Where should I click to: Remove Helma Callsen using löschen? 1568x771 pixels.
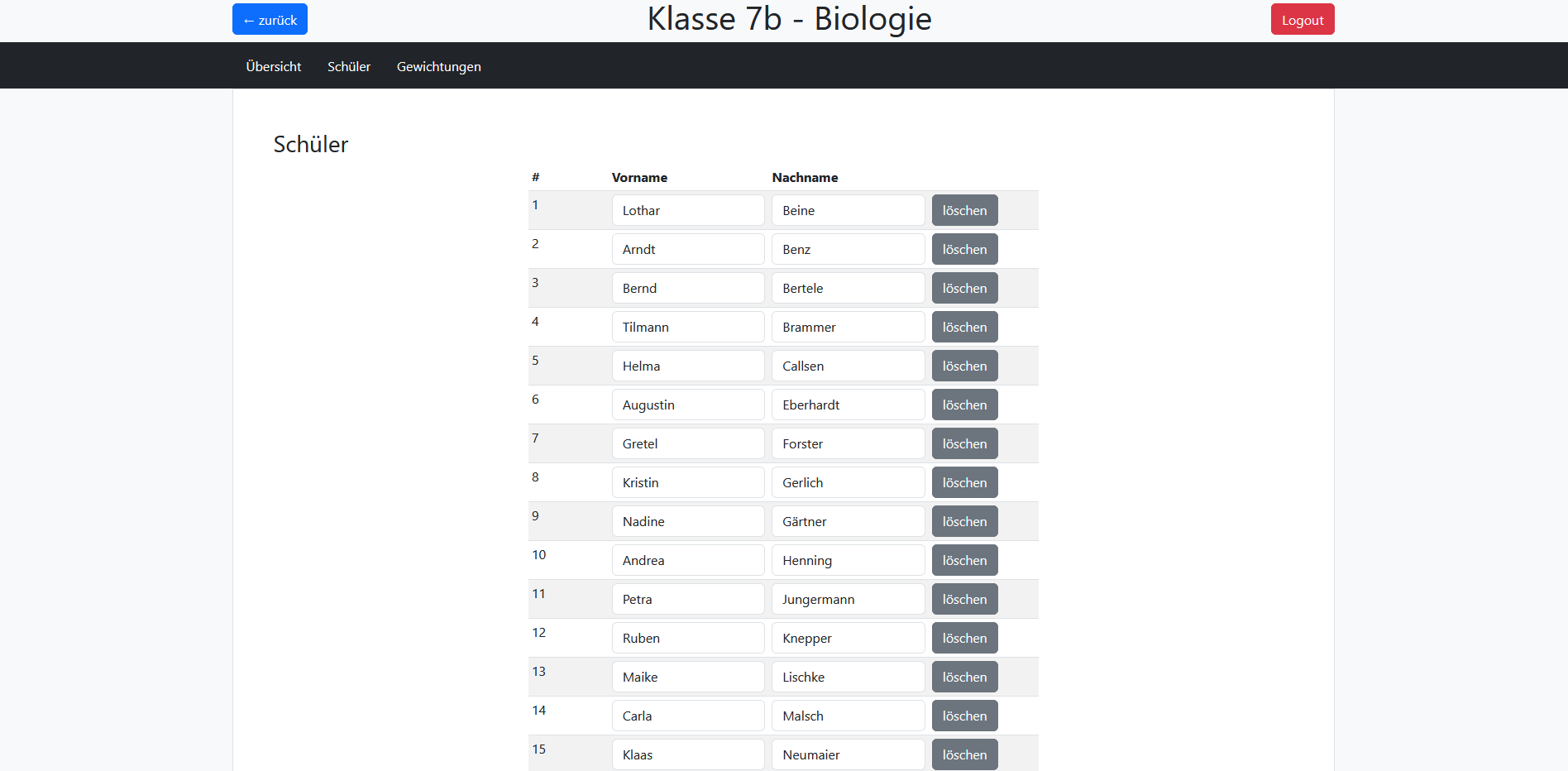(x=964, y=366)
